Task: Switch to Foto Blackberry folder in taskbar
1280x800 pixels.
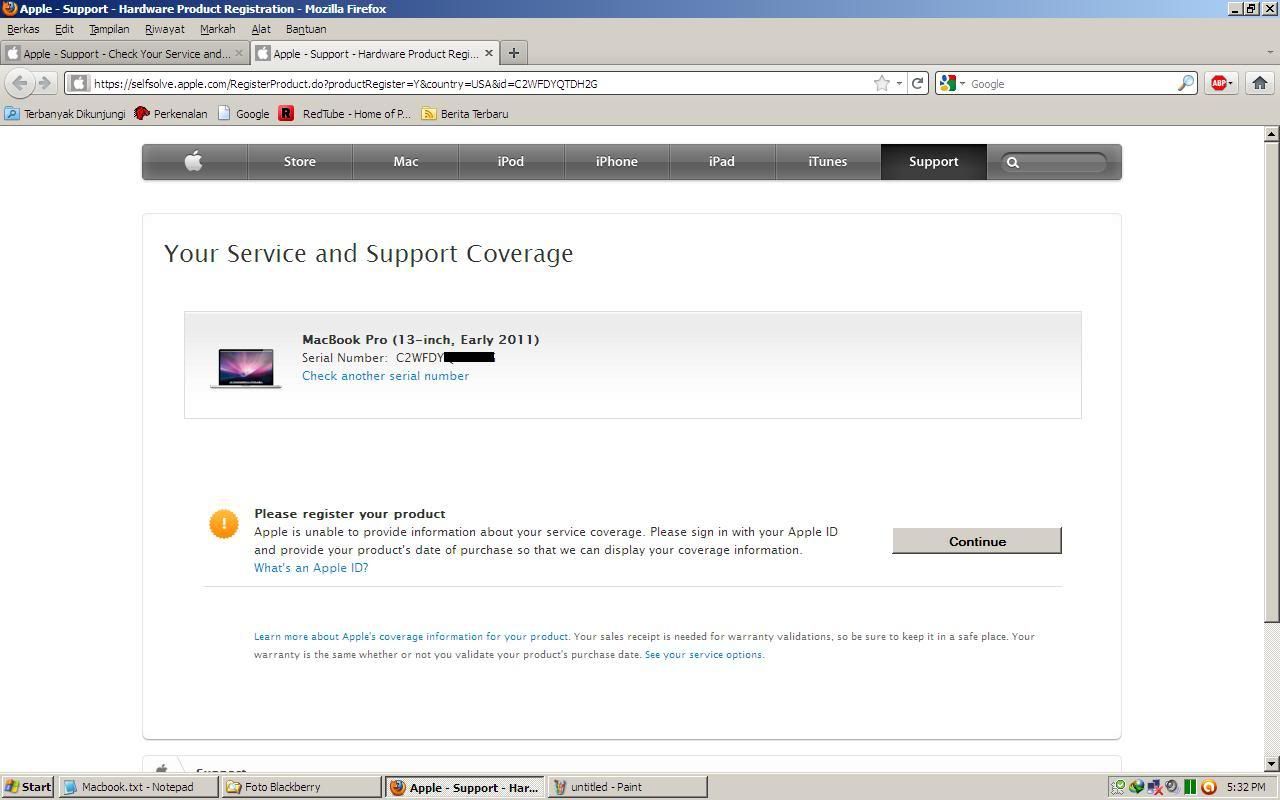Action: pyautogui.click(x=302, y=787)
